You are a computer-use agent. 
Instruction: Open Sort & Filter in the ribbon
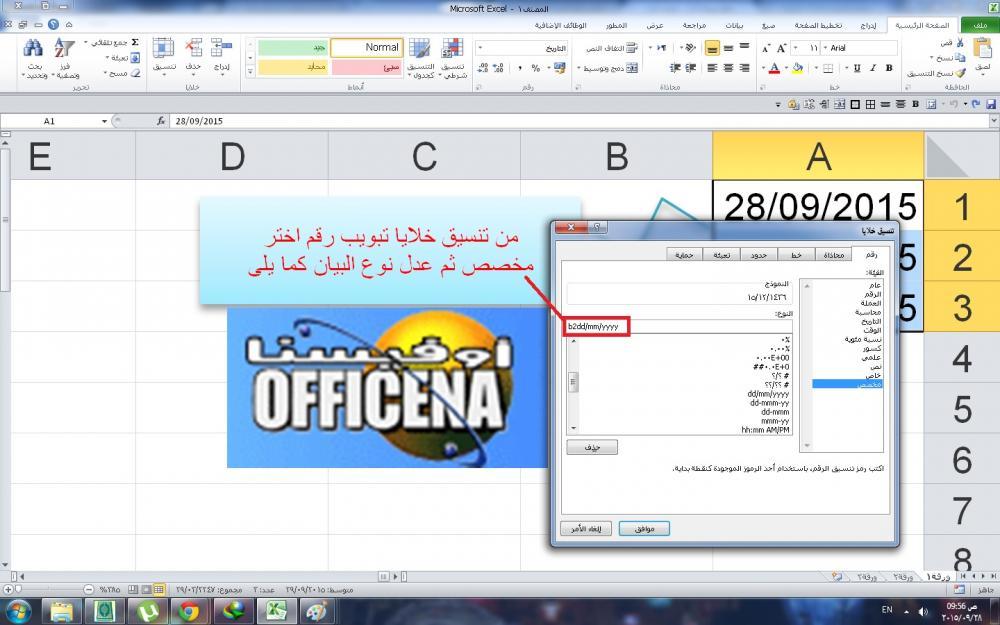[x=65, y=50]
